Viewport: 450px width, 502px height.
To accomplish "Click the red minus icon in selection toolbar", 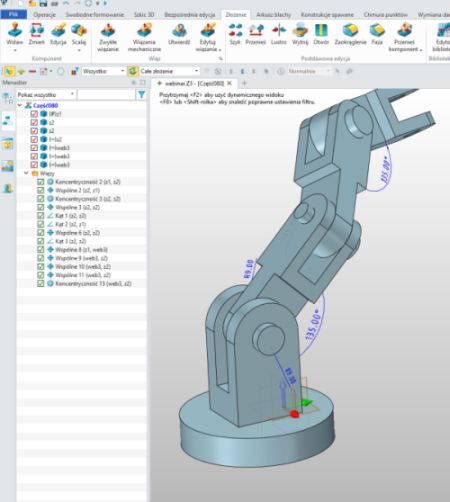I will click(x=32, y=71).
